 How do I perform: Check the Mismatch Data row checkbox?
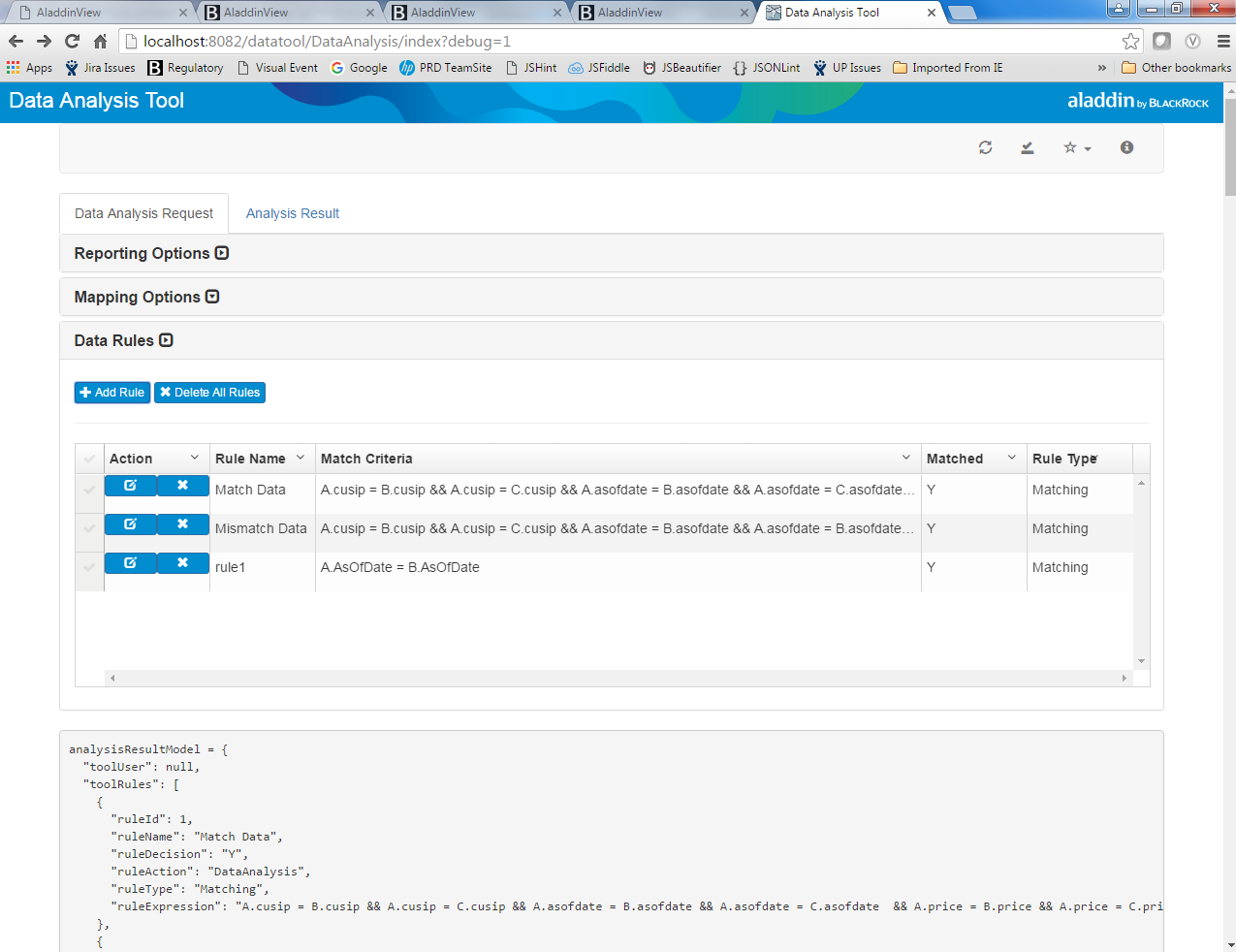pos(89,528)
